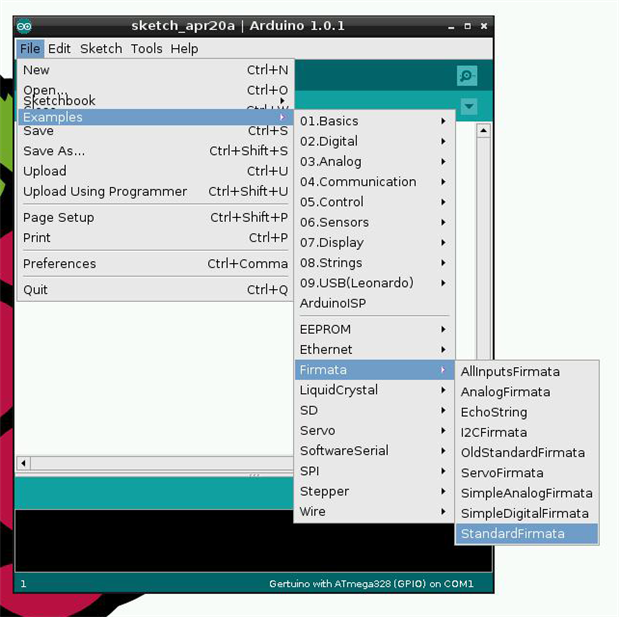Expand SoftwareSerial library examples
619x617 pixels.
pyautogui.click(x=374, y=450)
